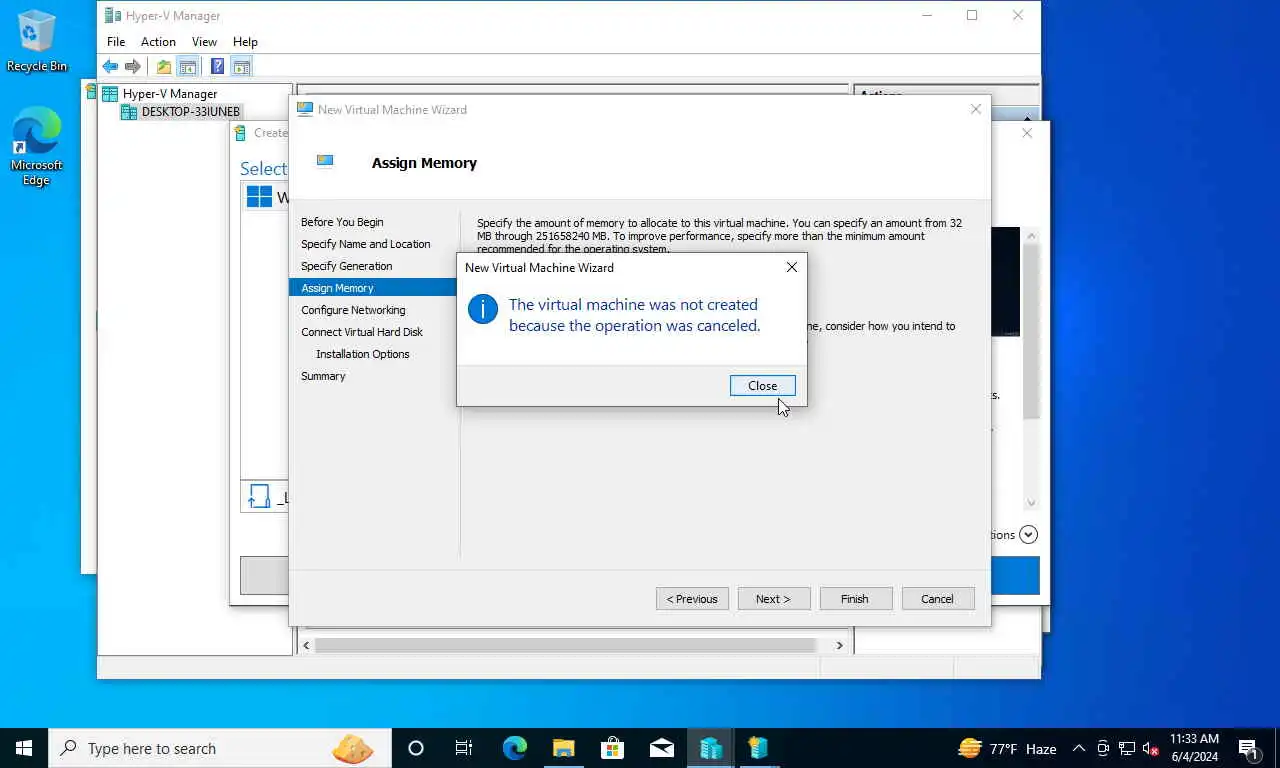Open Microsoft Store from taskbar
Image resolution: width=1280 pixels, height=768 pixels.
tap(612, 748)
